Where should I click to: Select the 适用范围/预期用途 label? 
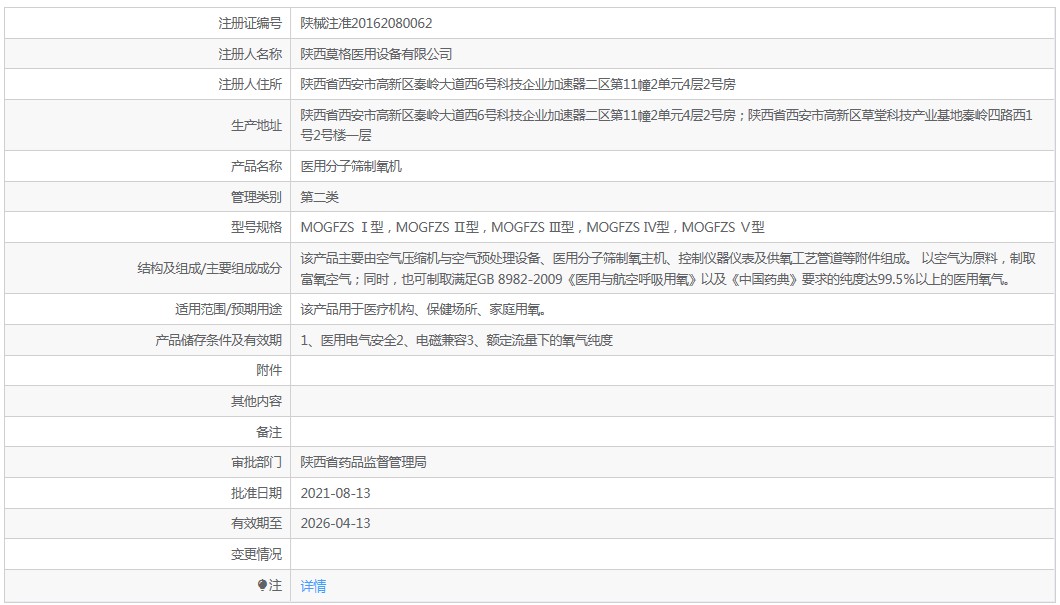(x=228, y=310)
